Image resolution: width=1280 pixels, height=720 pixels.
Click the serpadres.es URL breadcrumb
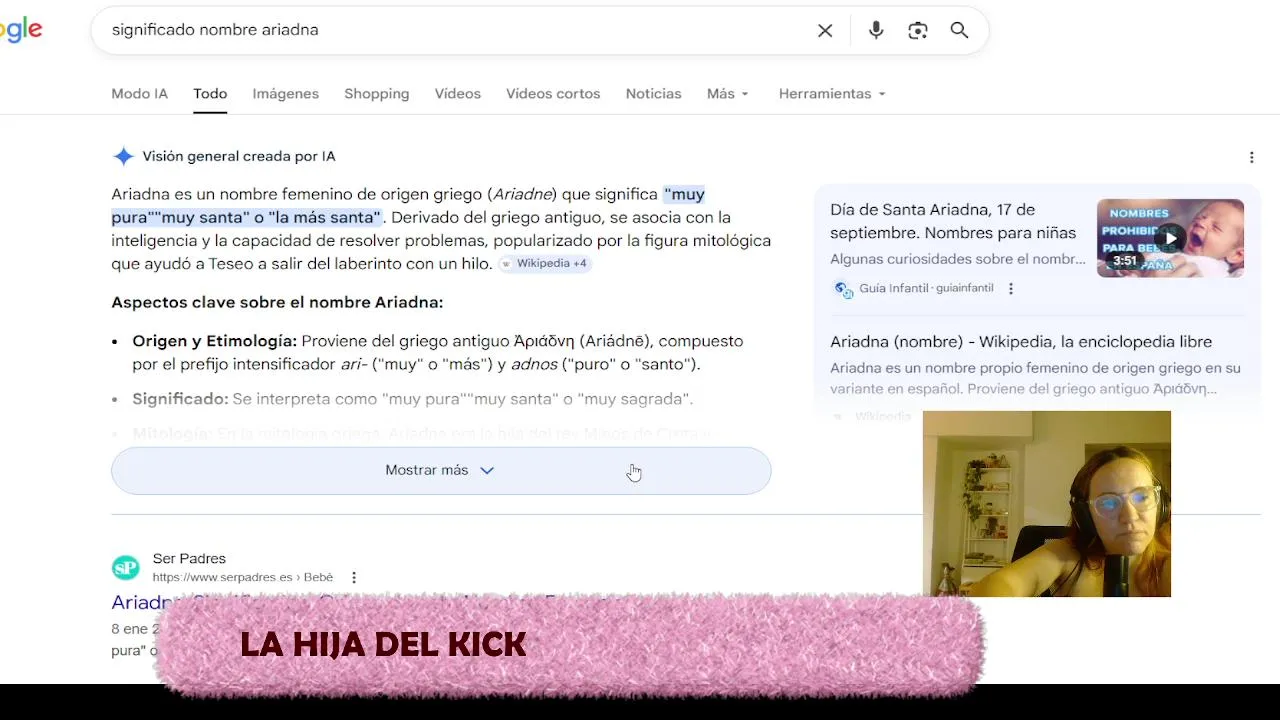click(x=243, y=577)
